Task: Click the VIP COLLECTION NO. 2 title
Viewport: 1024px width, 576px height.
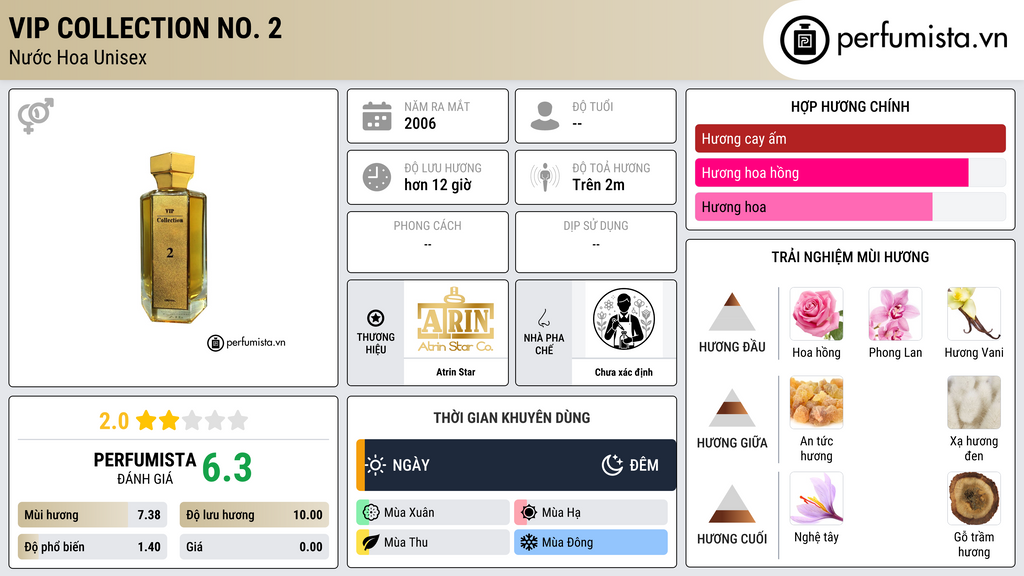Action: point(146,28)
